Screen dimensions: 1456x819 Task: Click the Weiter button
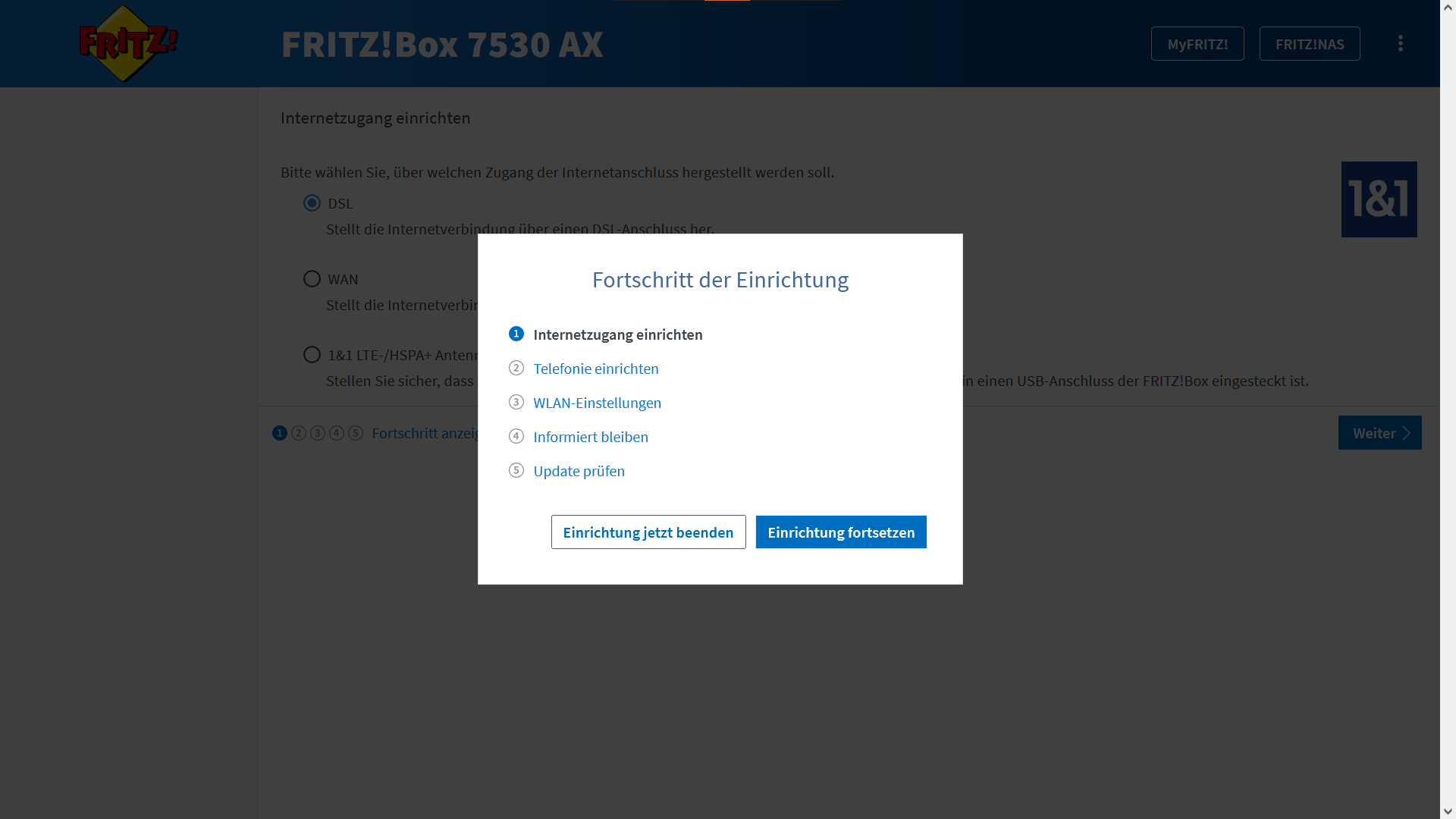1380,433
